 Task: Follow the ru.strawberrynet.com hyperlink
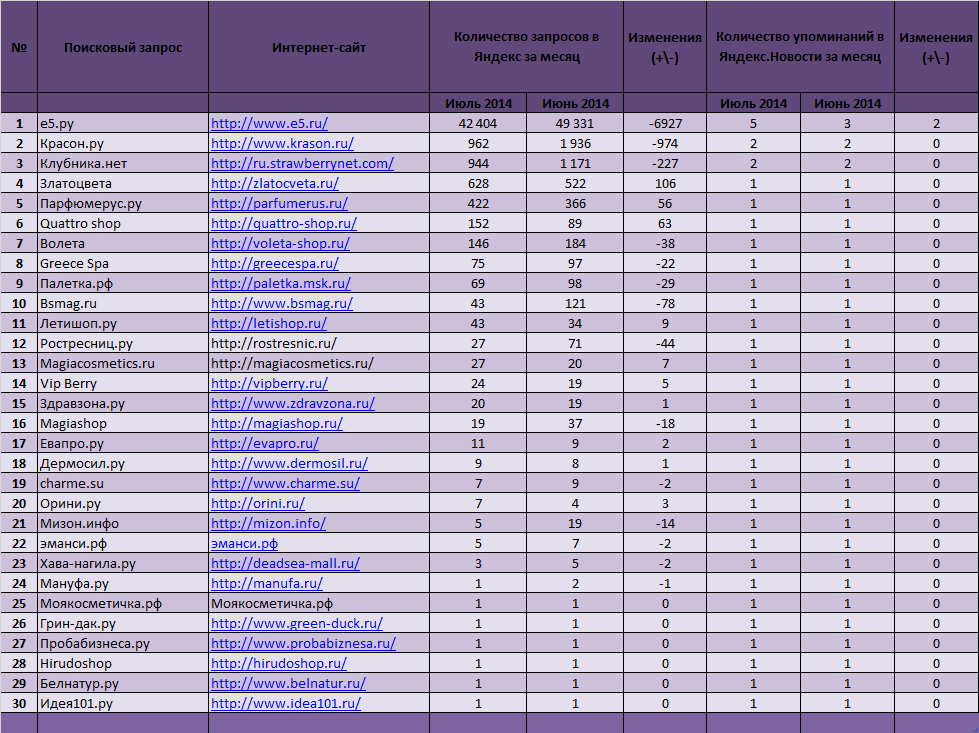[302, 164]
